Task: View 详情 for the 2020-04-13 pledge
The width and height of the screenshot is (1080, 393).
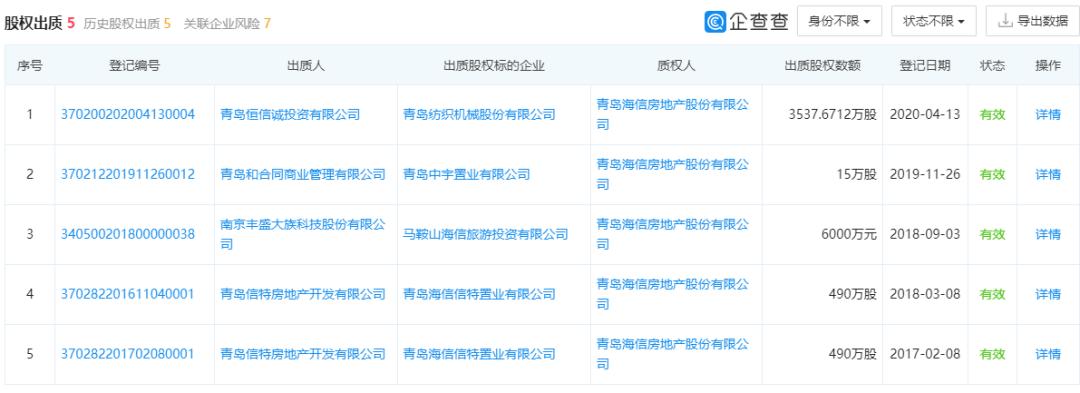Action: 1048,115
